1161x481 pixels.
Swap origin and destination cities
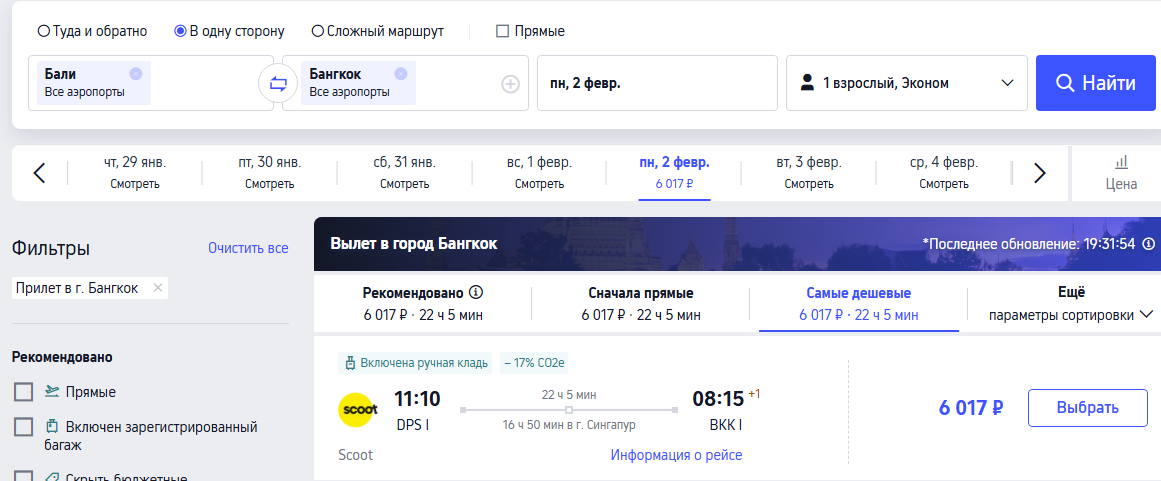pyautogui.click(x=278, y=84)
